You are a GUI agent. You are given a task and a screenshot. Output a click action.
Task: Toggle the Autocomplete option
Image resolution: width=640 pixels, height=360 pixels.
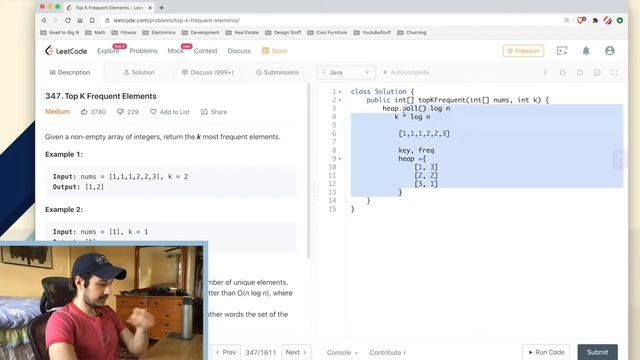click(406, 72)
